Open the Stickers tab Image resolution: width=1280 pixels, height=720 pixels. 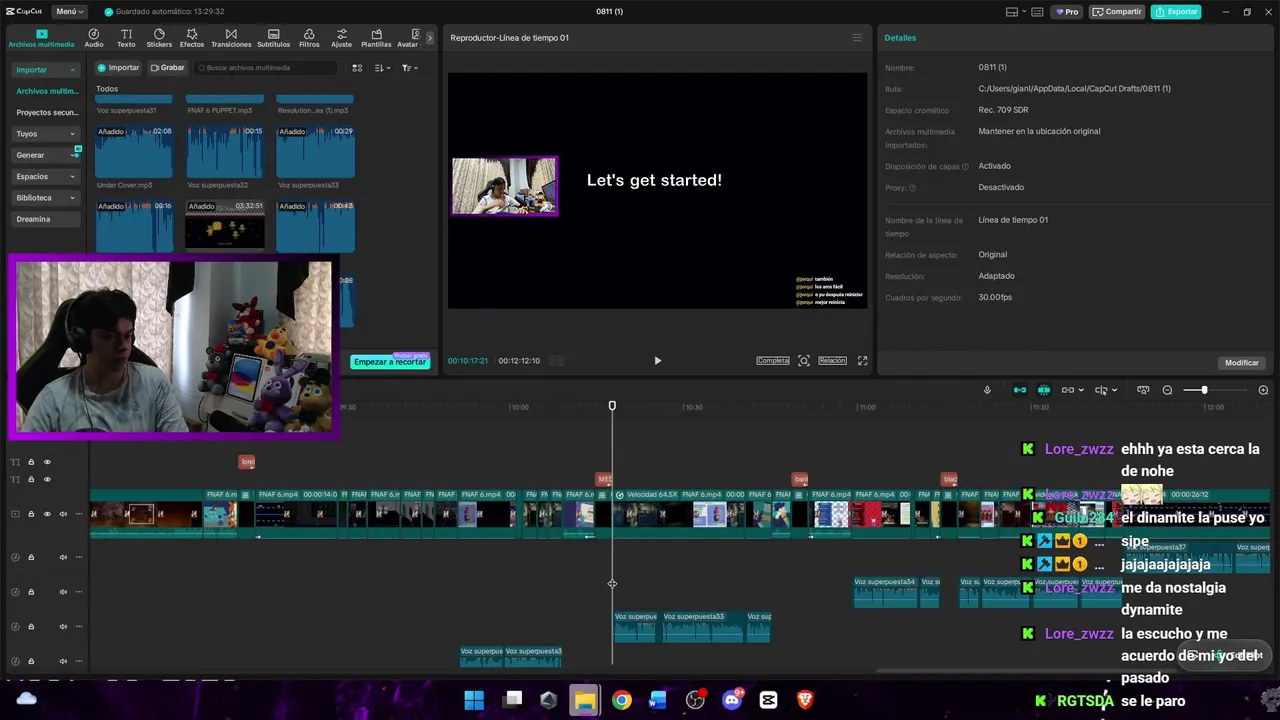[159, 38]
